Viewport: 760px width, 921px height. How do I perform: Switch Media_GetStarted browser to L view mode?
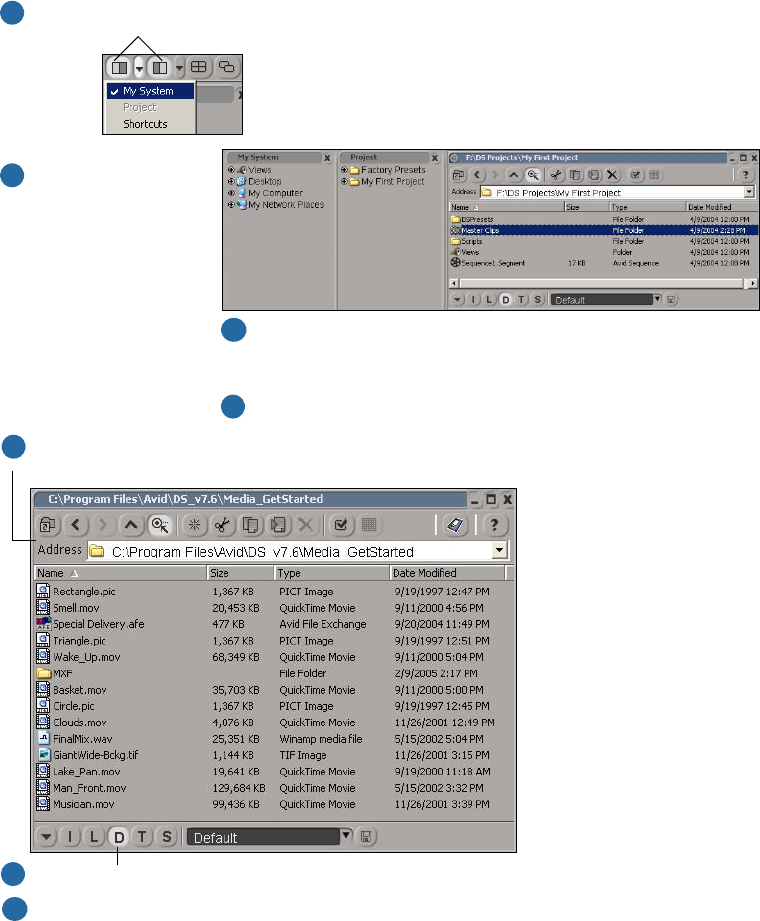click(x=94, y=836)
